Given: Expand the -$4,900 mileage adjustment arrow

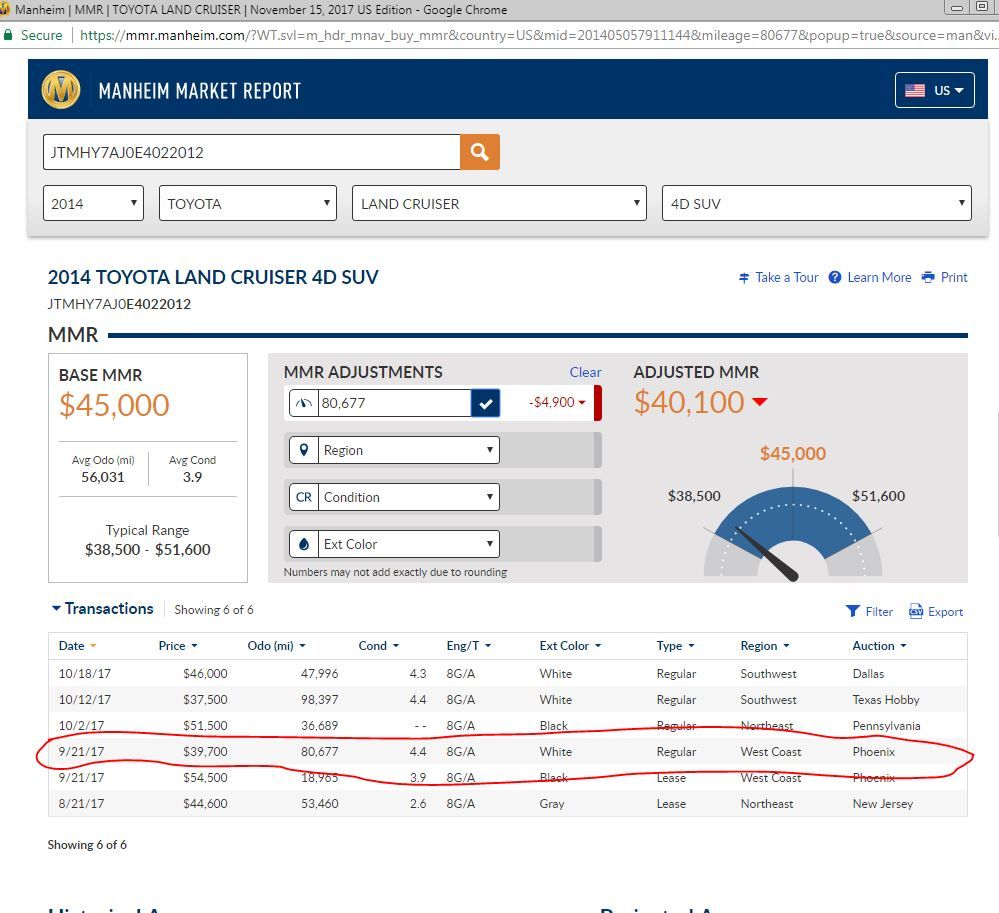Looking at the screenshot, I should pos(582,403).
